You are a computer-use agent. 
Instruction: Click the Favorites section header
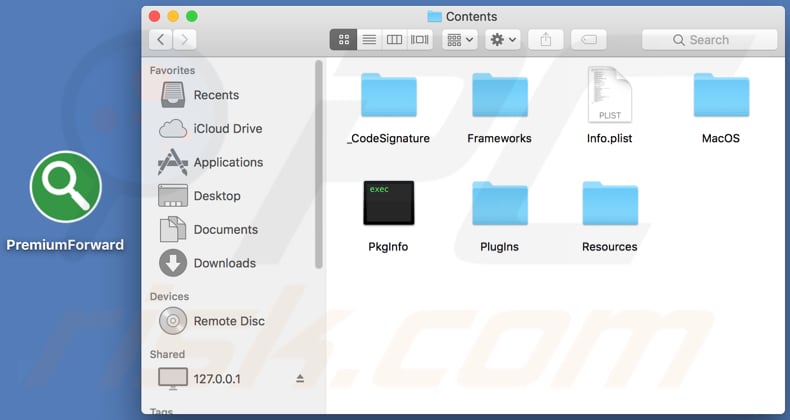tap(172, 71)
